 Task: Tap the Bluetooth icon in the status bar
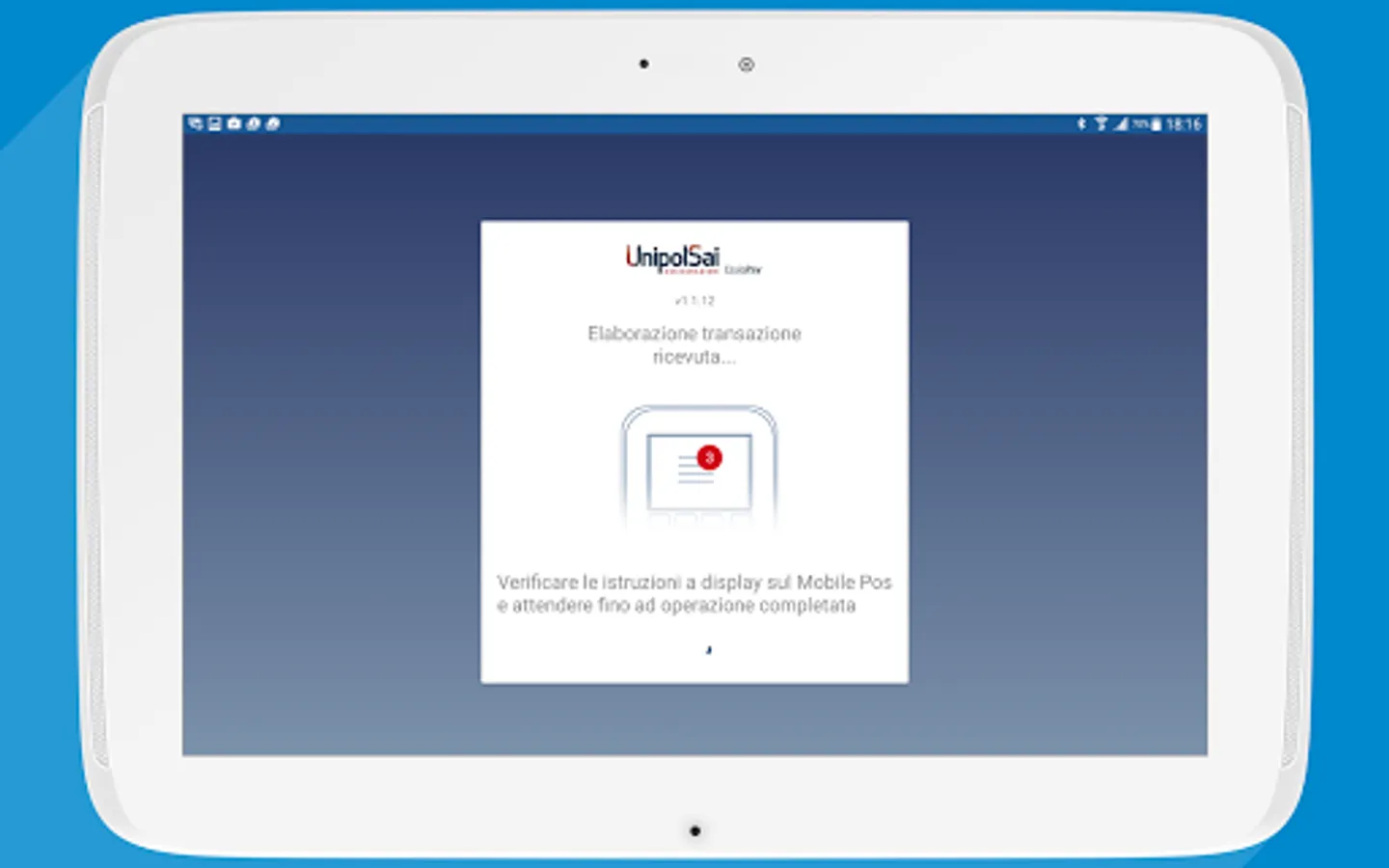tap(1081, 124)
